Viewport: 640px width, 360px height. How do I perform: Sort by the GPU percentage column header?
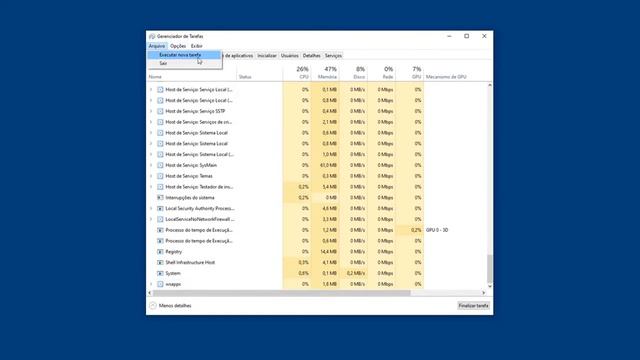click(410, 73)
